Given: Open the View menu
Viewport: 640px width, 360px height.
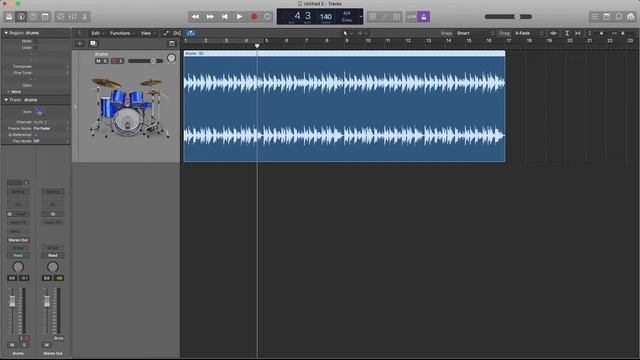Looking at the screenshot, I should point(148,33).
